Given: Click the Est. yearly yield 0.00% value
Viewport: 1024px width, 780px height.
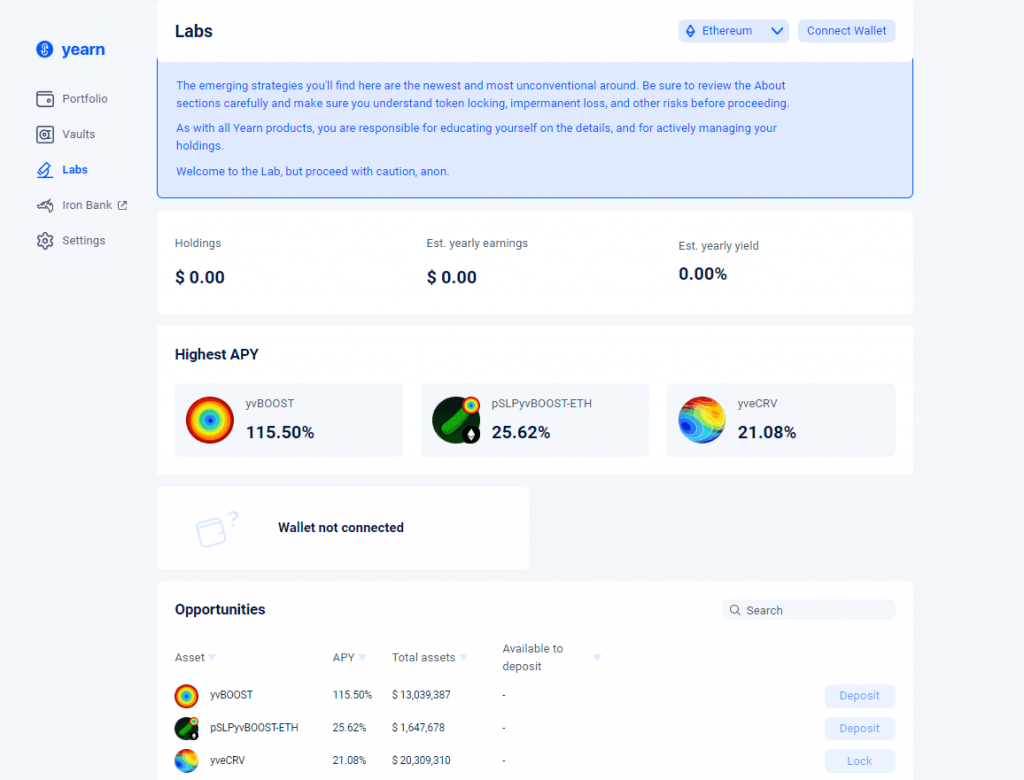Looking at the screenshot, I should pos(703,274).
